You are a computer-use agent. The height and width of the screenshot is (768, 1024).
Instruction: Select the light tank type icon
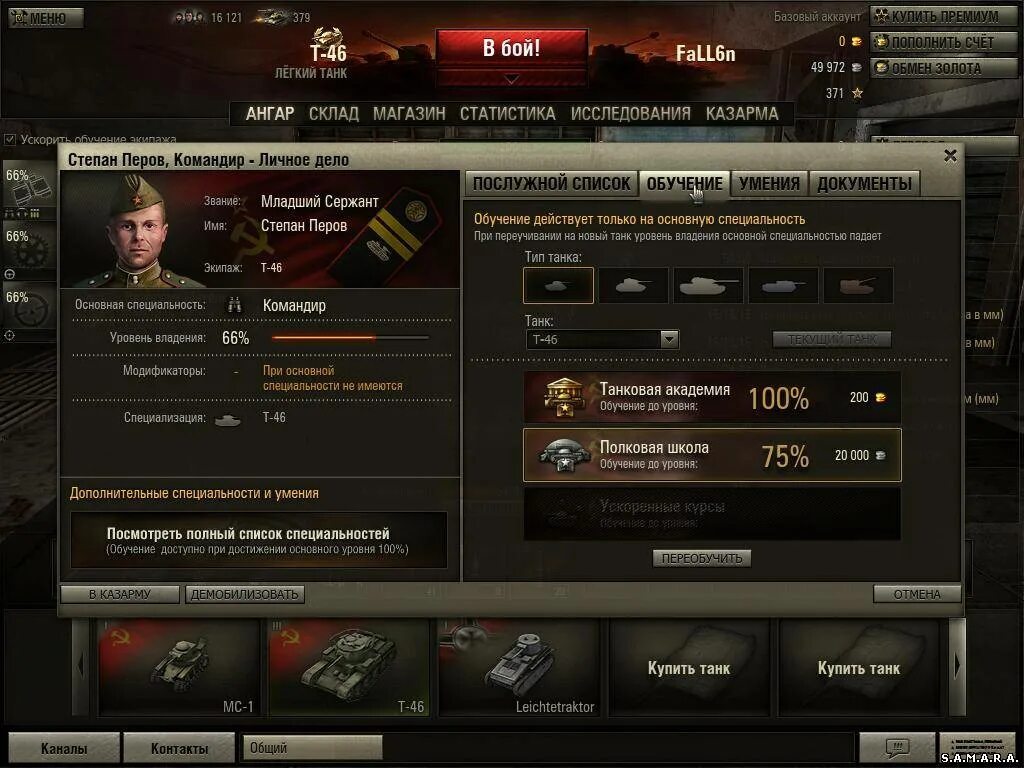[x=558, y=285]
